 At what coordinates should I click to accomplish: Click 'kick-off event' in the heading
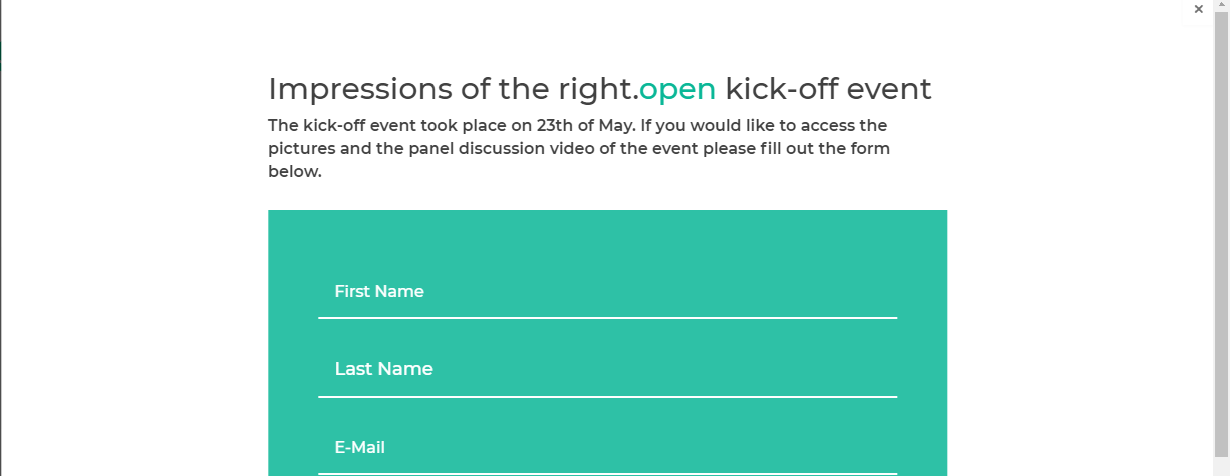[828, 89]
